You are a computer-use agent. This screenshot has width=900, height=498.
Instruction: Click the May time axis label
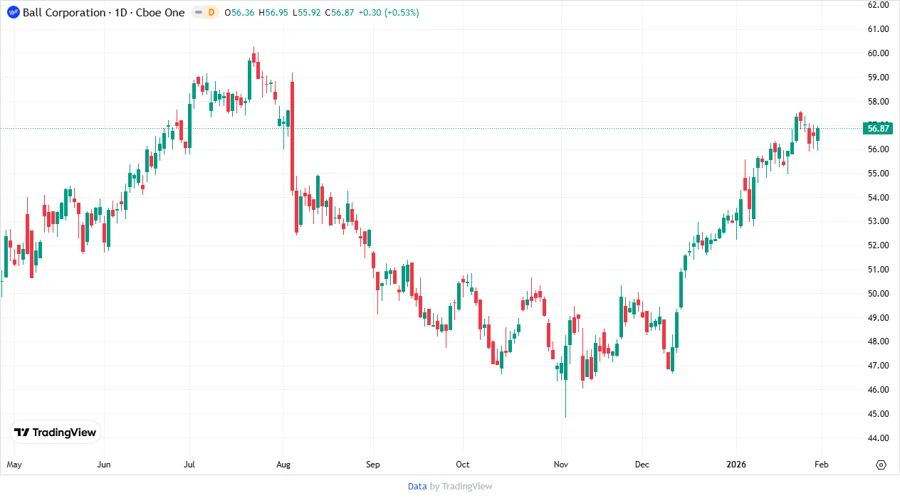[x=14, y=464]
